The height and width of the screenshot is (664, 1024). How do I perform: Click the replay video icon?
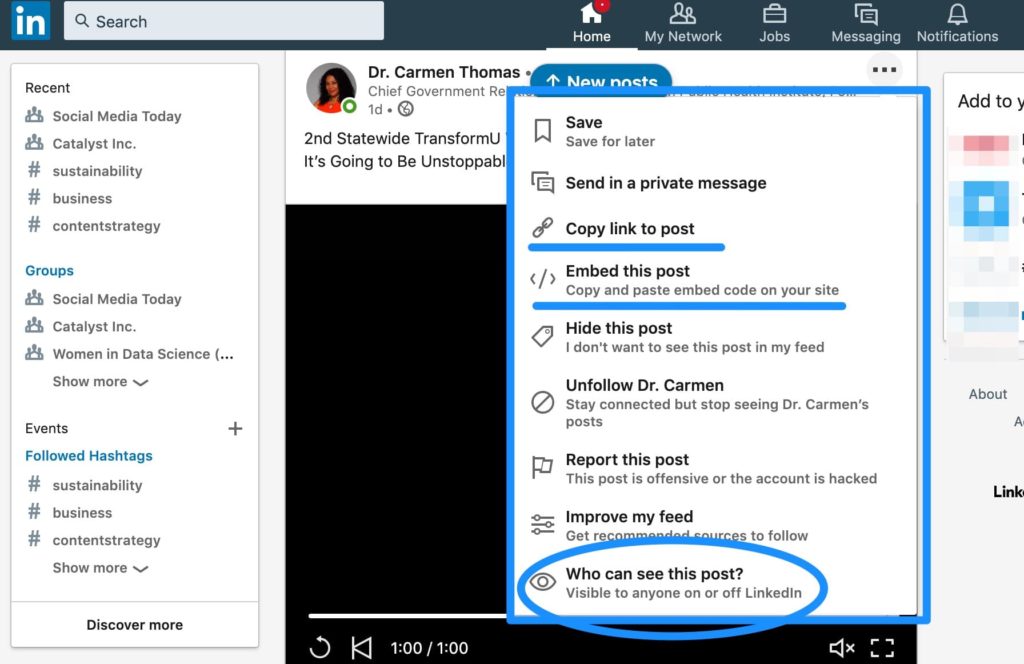click(320, 648)
